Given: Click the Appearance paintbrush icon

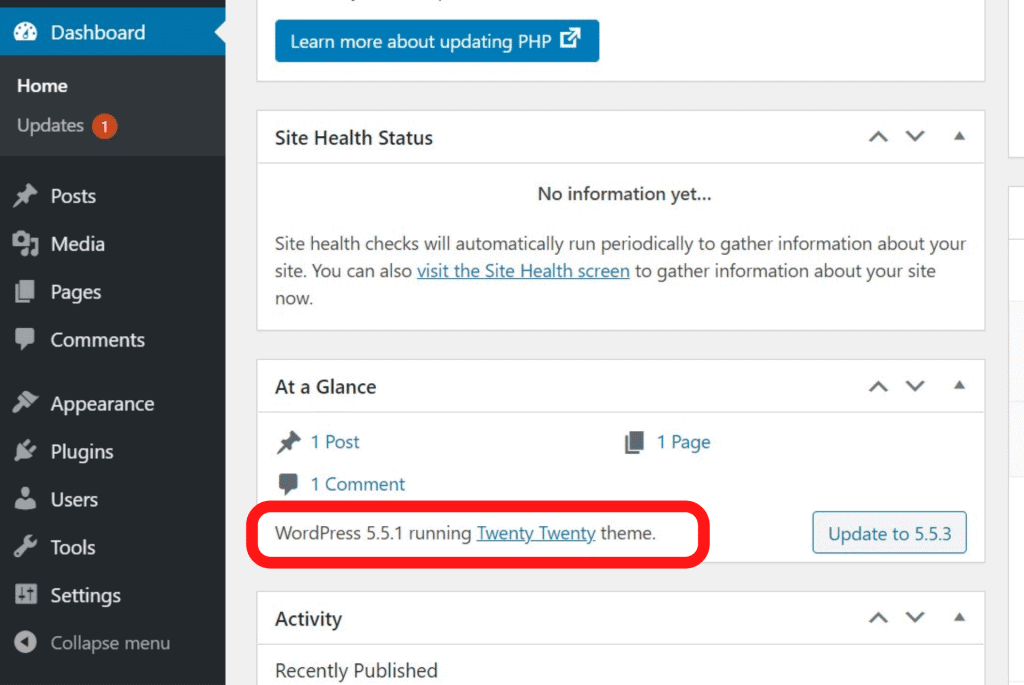Looking at the screenshot, I should click(x=25, y=402).
